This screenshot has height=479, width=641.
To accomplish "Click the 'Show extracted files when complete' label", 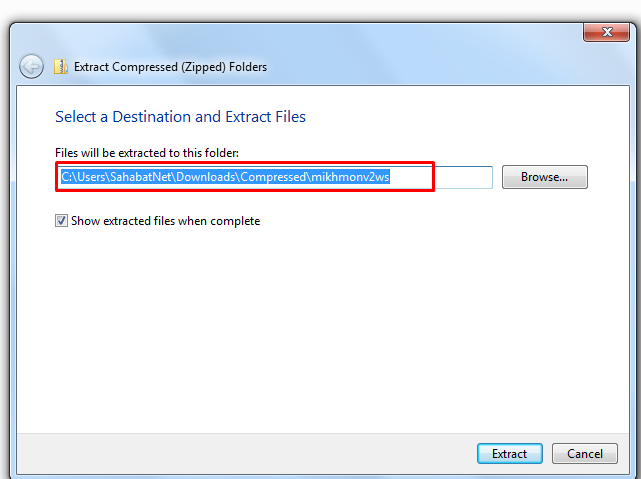I will [165, 221].
